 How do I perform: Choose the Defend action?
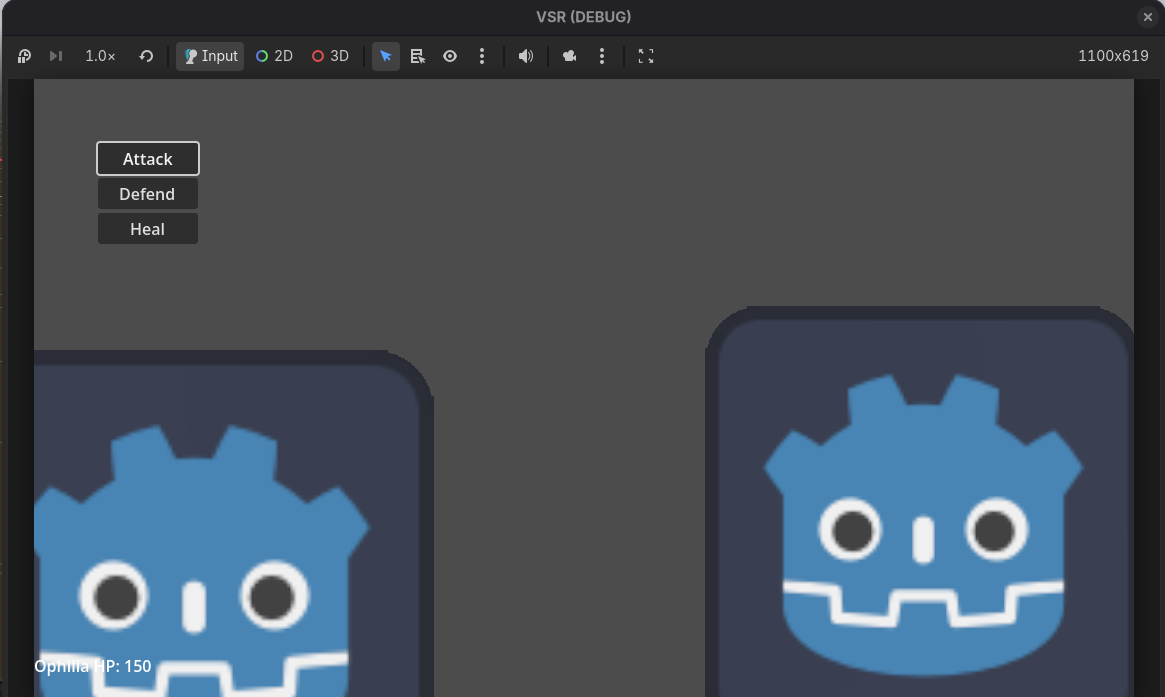[148, 194]
